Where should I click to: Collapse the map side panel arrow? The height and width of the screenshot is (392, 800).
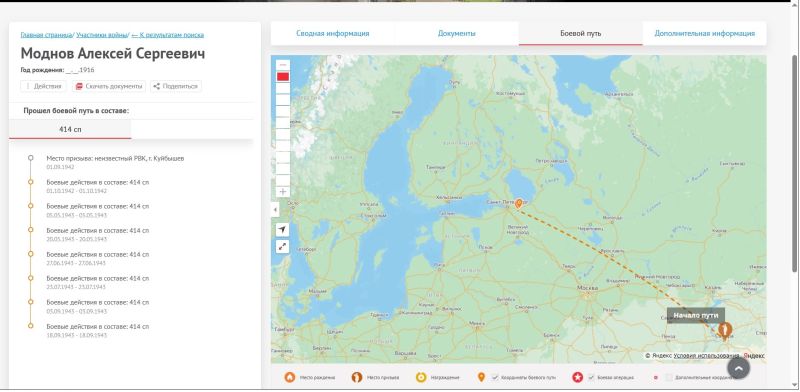pos(275,210)
